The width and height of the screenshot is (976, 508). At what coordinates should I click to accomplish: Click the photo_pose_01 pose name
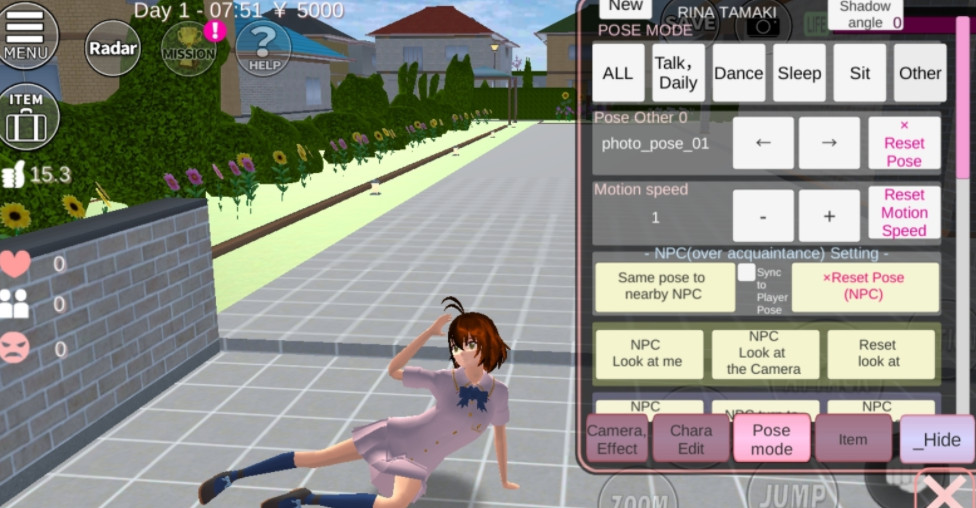click(655, 144)
